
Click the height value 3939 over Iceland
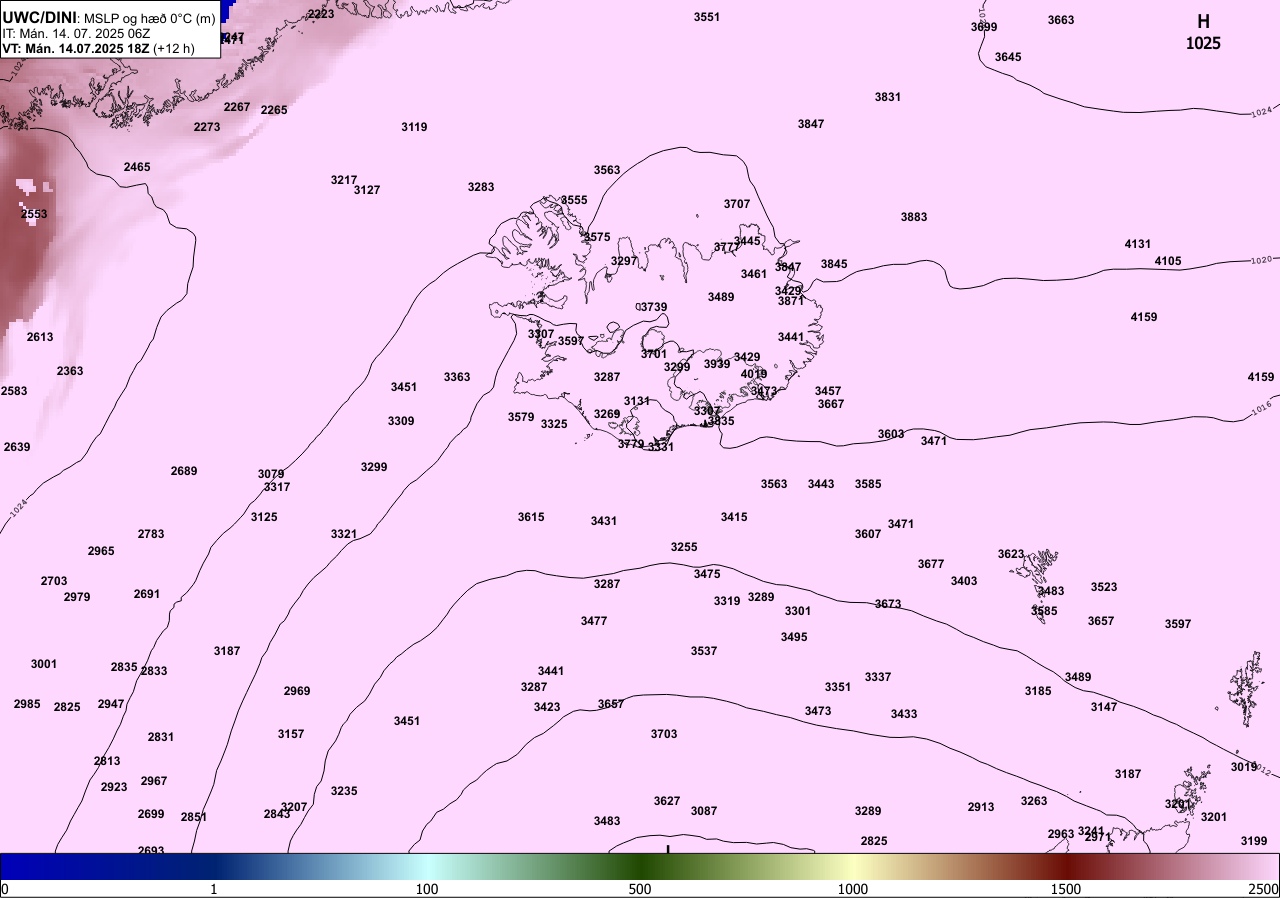pyautogui.click(x=717, y=364)
